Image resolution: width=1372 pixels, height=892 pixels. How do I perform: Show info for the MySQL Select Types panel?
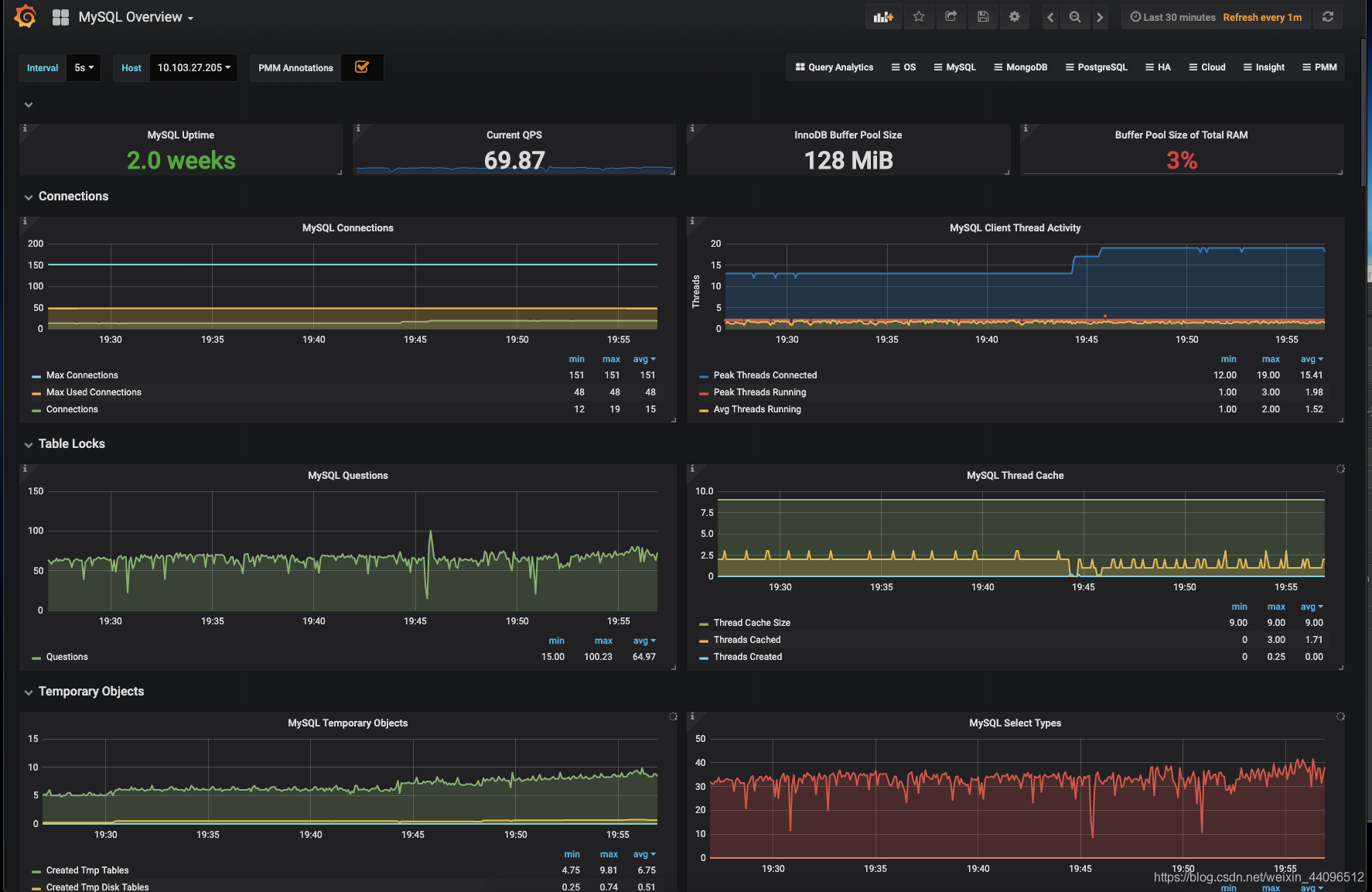click(x=692, y=716)
